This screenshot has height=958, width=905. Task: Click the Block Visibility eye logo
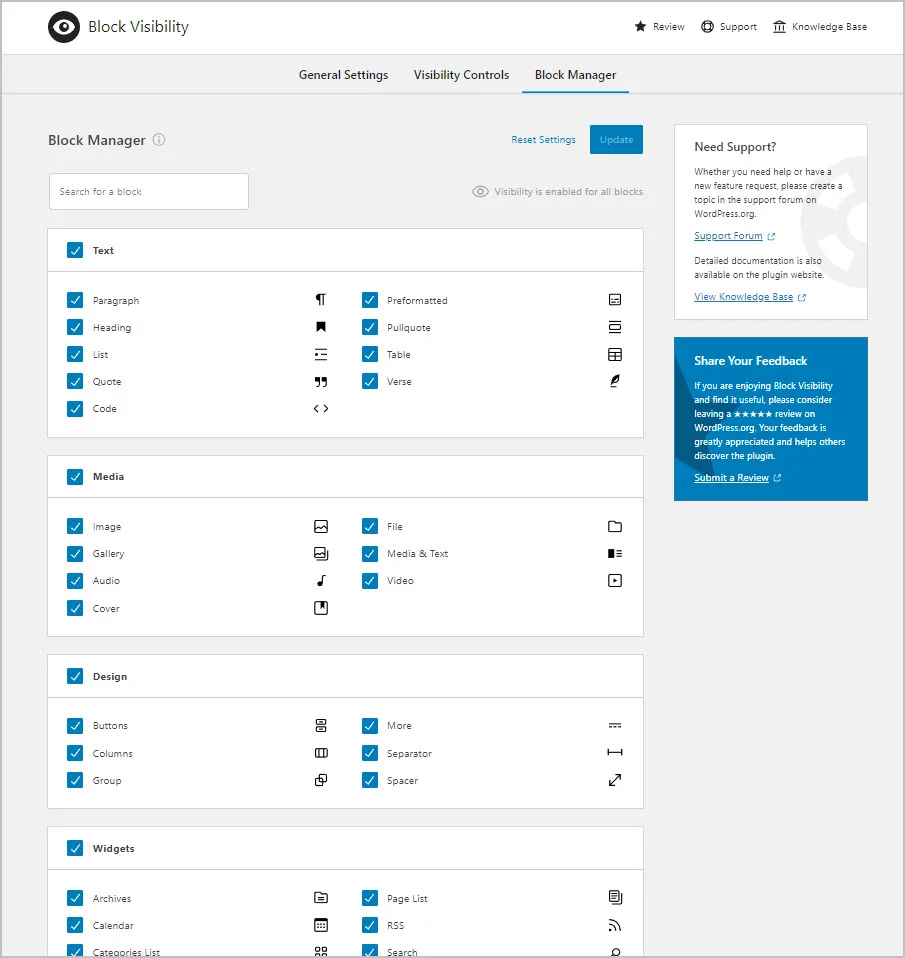pyautogui.click(x=64, y=28)
